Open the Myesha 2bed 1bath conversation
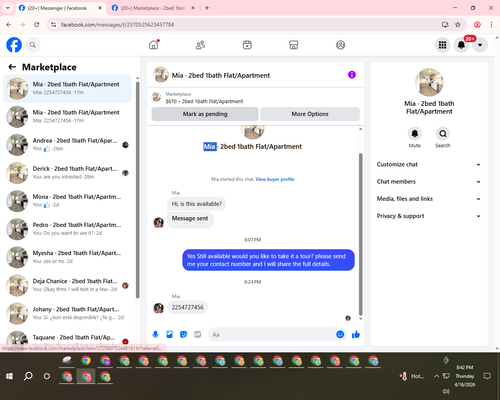Screen dimensions: 500x400 pyautogui.click(x=67, y=257)
